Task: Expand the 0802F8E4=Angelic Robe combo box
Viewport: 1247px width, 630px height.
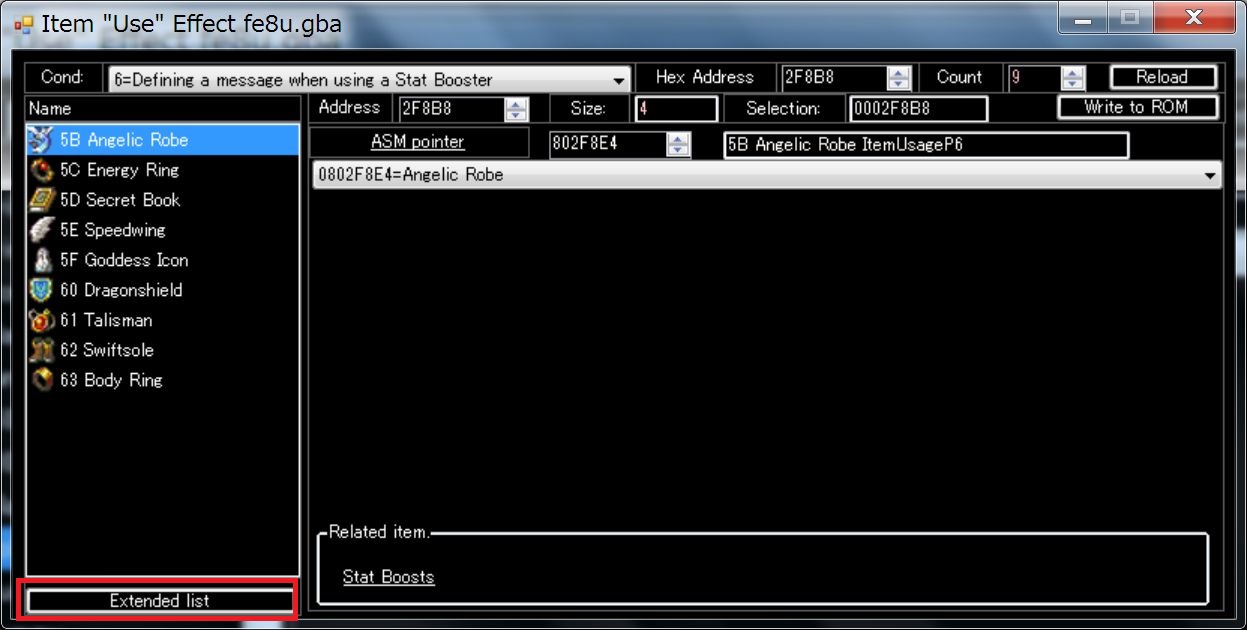Action: pyautogui.click(x=1212, y=175)
